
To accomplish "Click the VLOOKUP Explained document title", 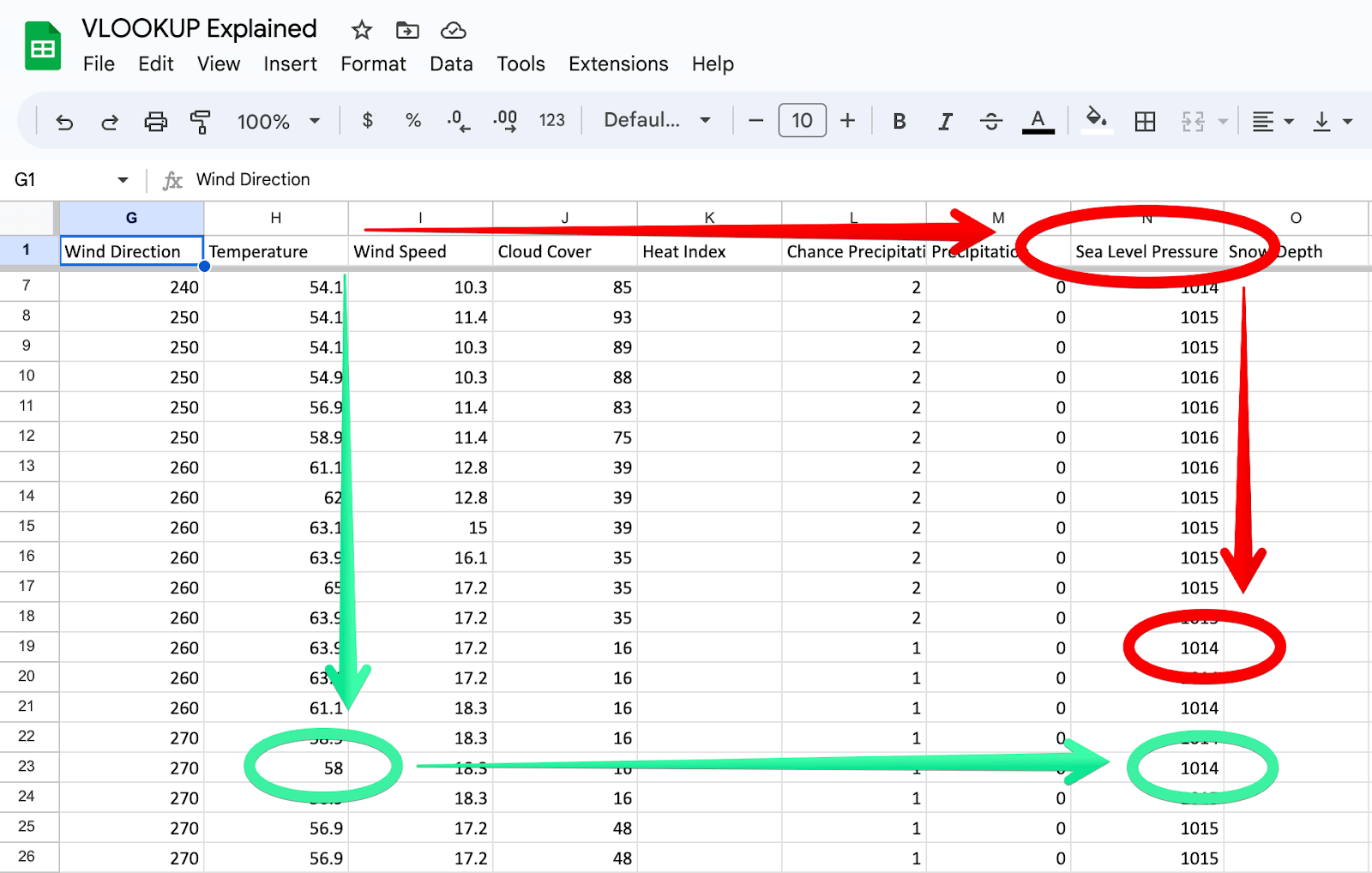I will pos(199,29).
